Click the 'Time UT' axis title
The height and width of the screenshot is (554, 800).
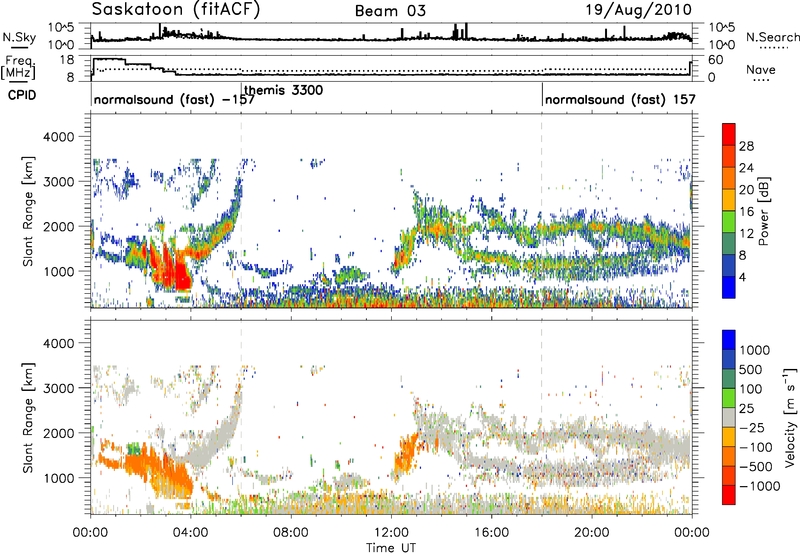point(391,548)
